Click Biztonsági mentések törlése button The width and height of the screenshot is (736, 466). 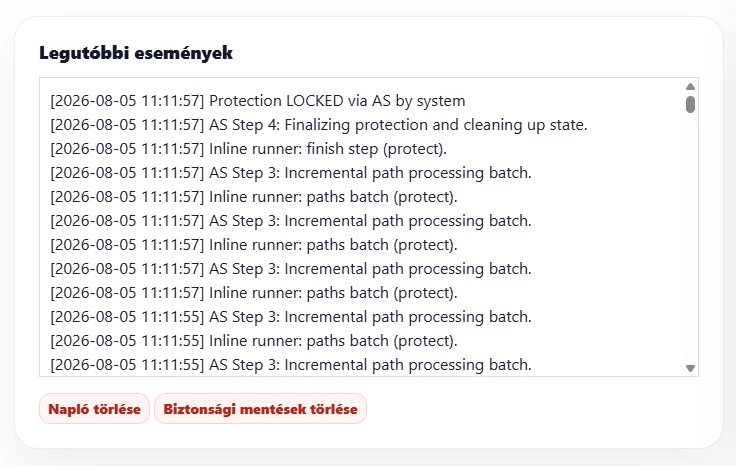pyautogui.click(x=261, y=409)
